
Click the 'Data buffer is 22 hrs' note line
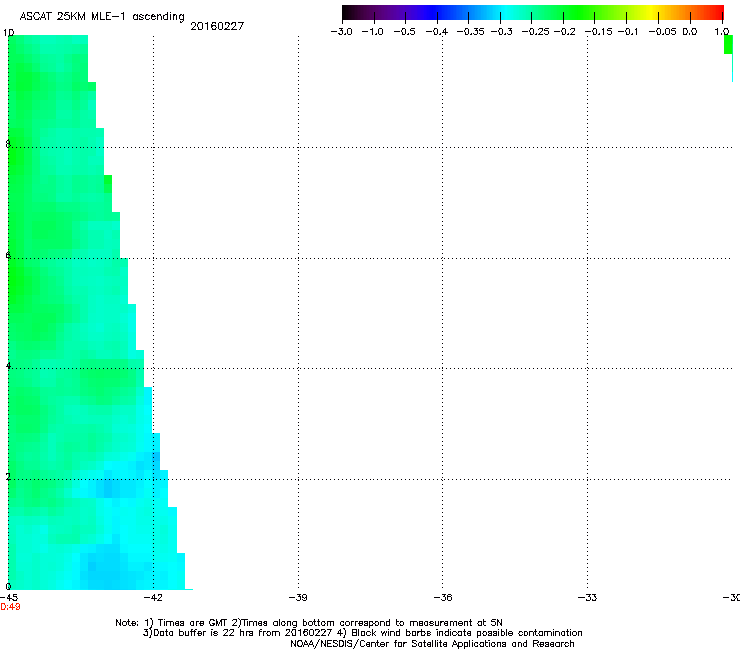click(x=362, y=633)
